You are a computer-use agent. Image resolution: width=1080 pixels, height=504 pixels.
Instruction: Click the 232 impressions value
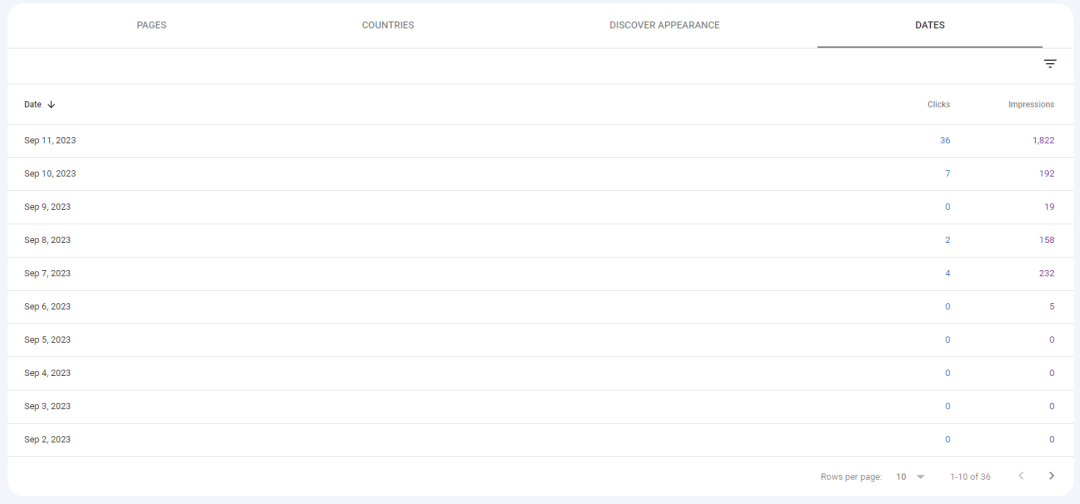1047,273
